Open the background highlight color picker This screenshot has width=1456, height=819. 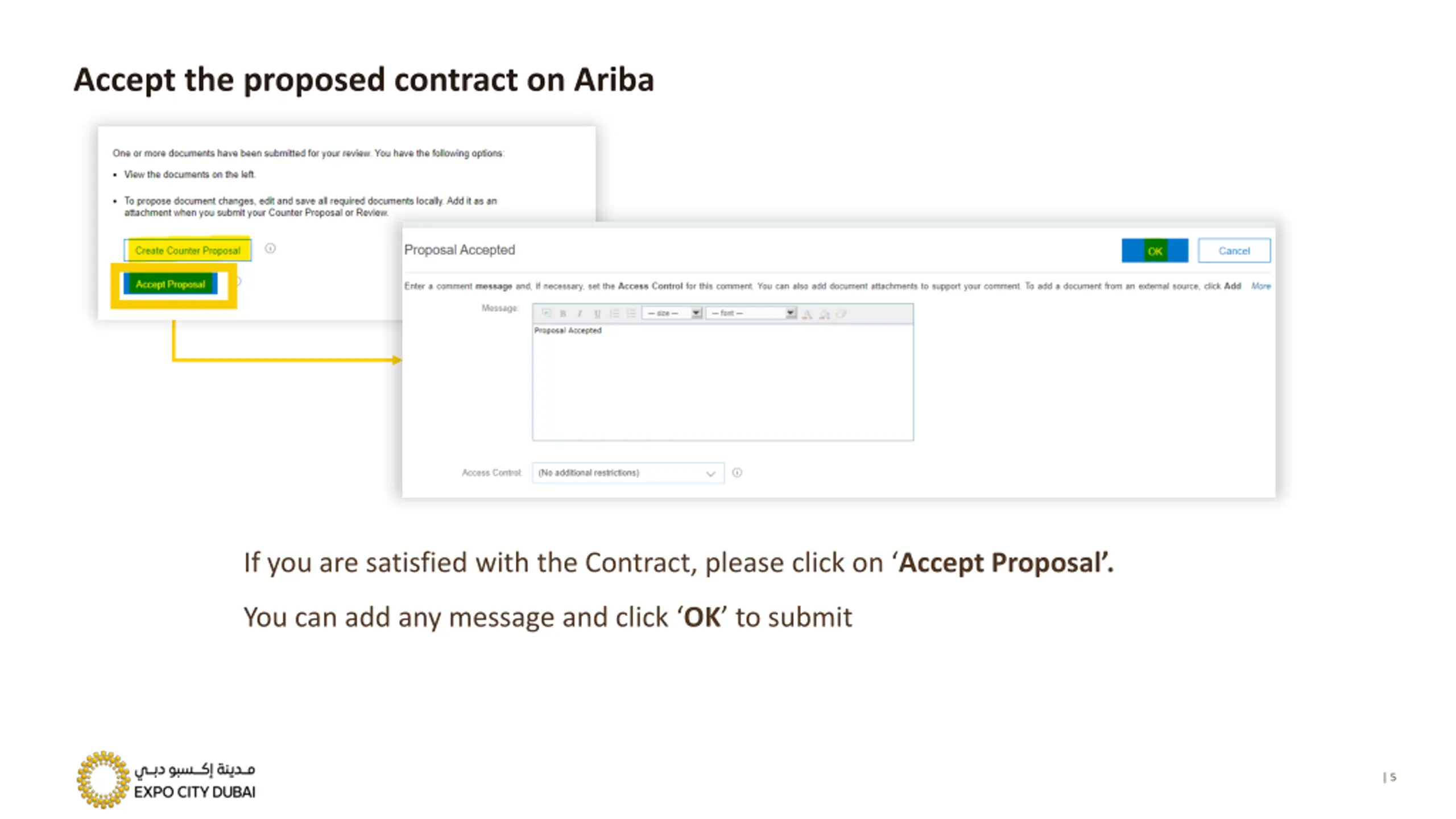tap(824, 313)
